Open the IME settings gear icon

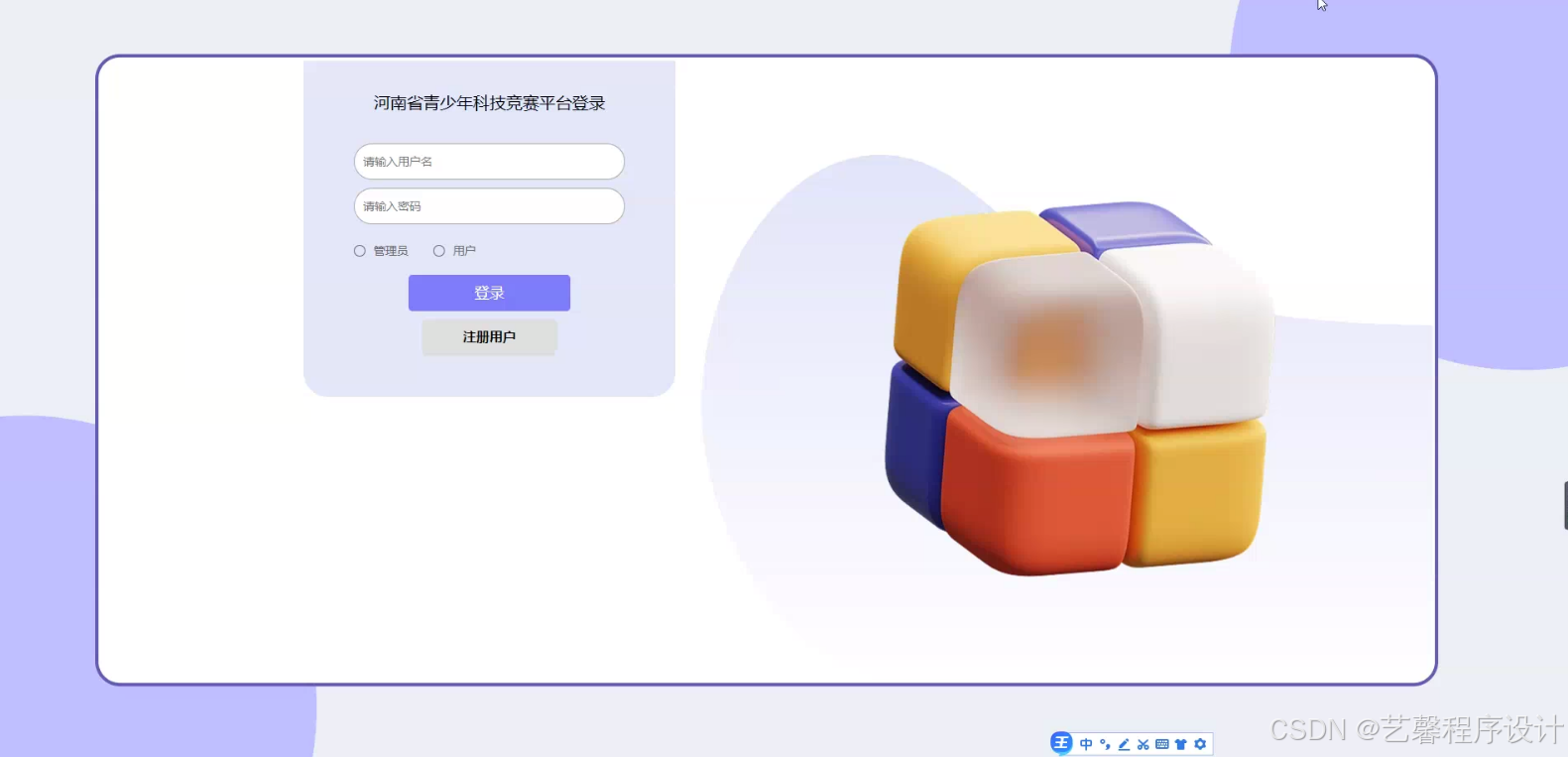click(1200, 744)
